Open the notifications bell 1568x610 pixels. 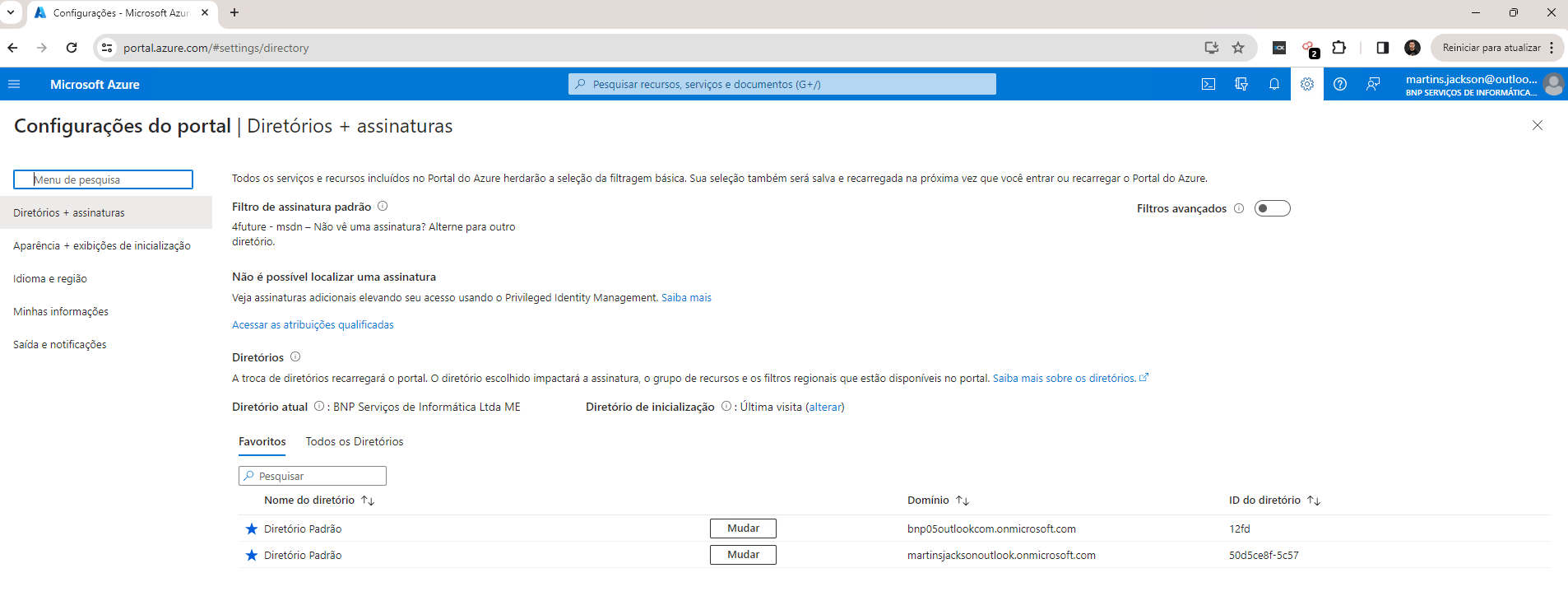(x=1274, y=84)
